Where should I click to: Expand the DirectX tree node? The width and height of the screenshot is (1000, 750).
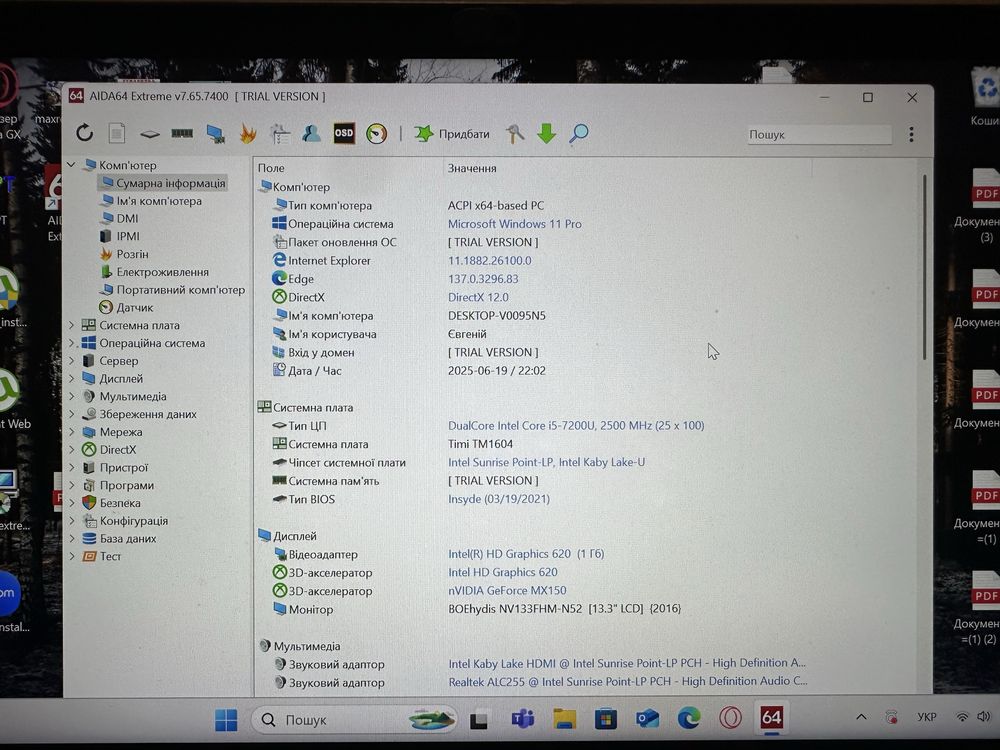point(71,450)
